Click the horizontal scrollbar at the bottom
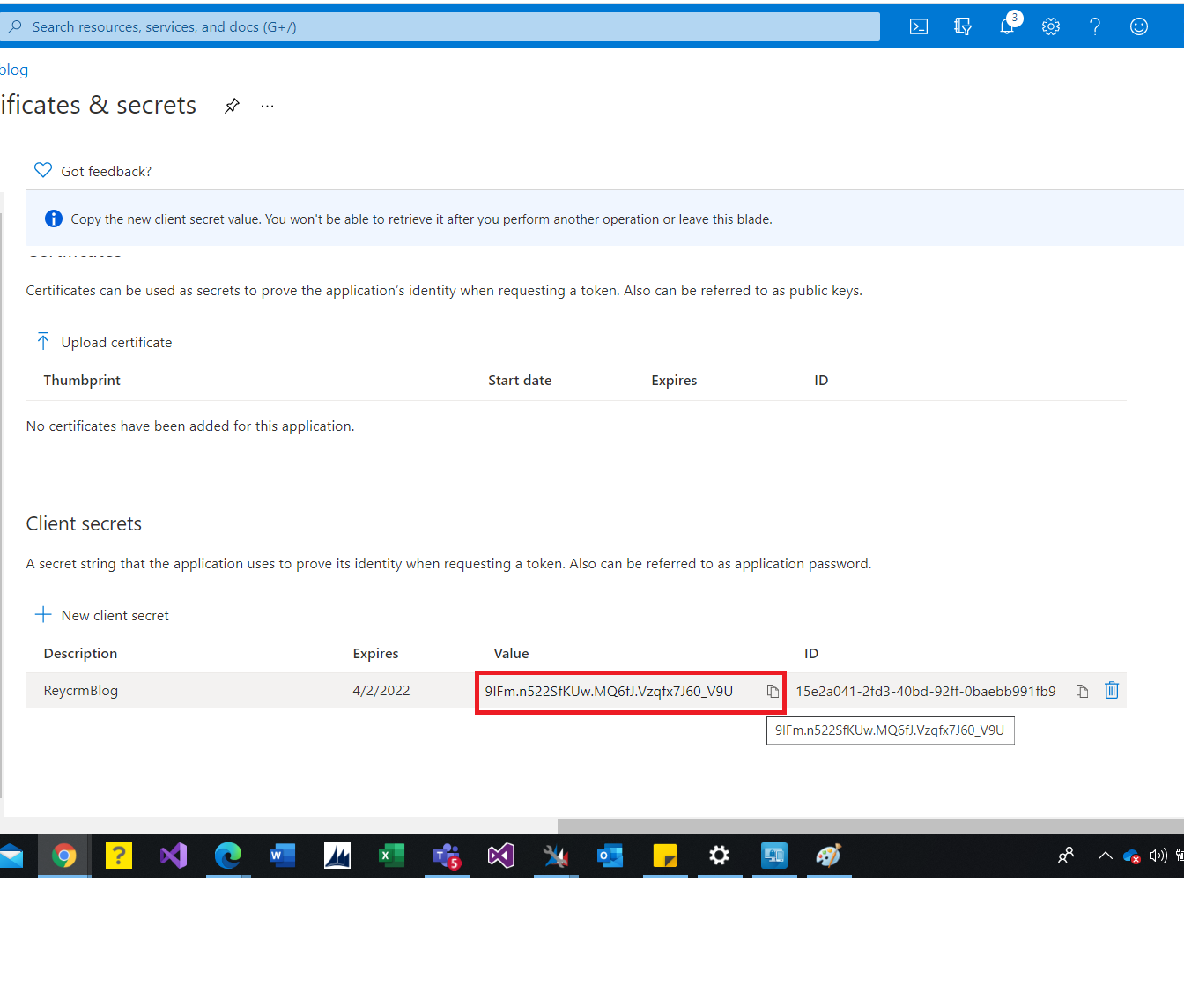 (870, 826)
